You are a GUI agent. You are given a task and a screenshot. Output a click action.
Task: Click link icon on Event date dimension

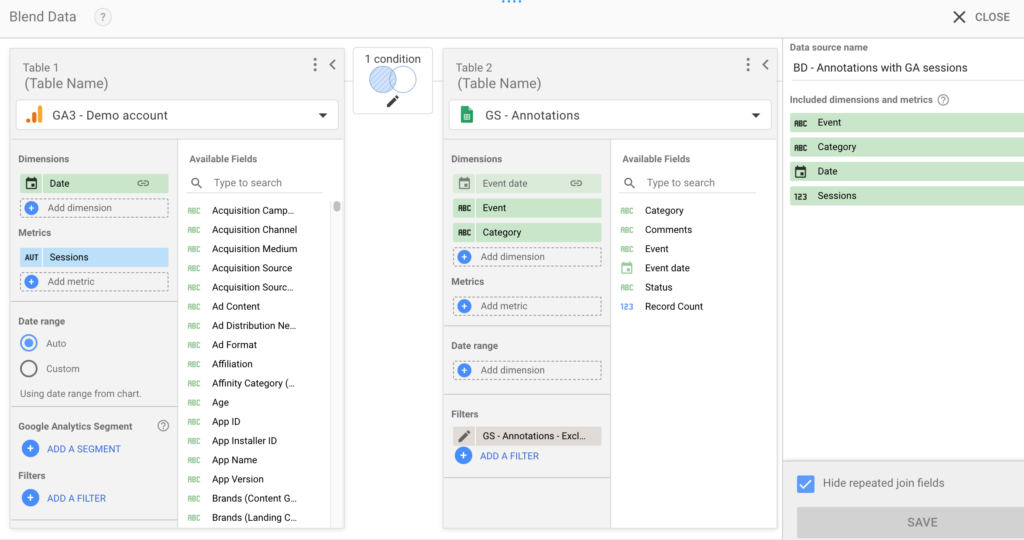pyautogui.click(x=576, y=183)
